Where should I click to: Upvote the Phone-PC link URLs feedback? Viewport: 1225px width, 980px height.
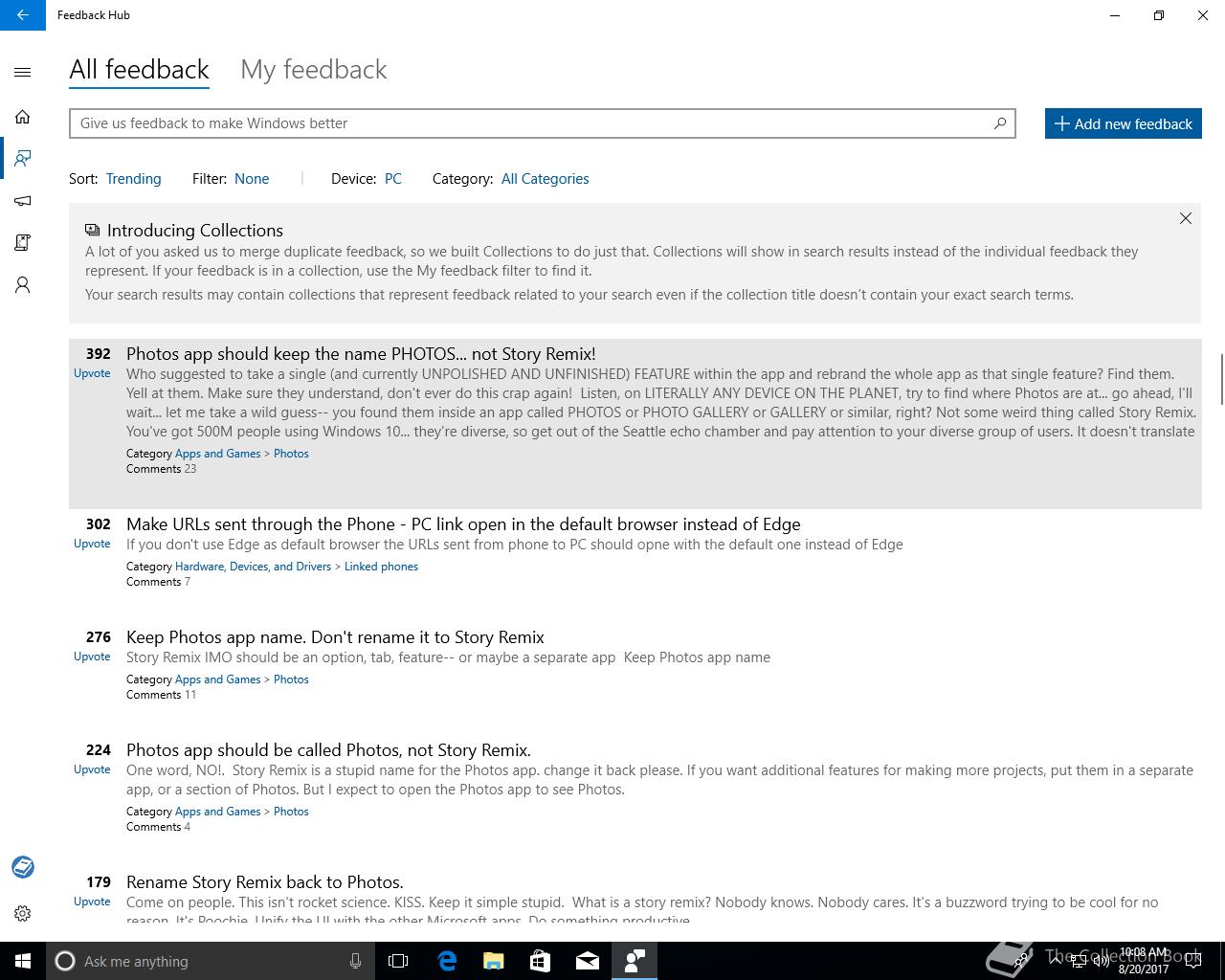(92, 544)
